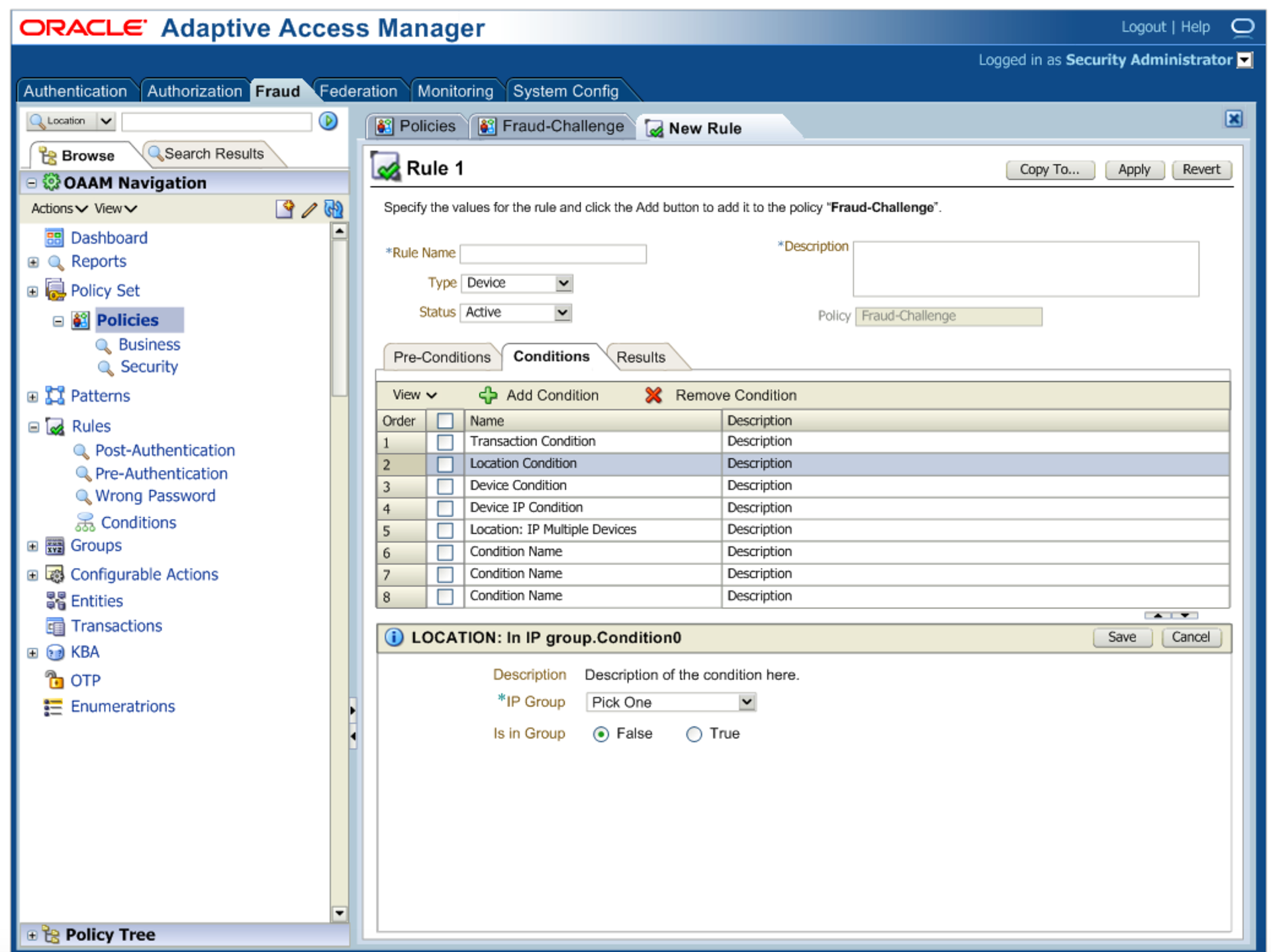Click the Wrong Password magnifier icon
The image size is (1271, 952).
83,496
